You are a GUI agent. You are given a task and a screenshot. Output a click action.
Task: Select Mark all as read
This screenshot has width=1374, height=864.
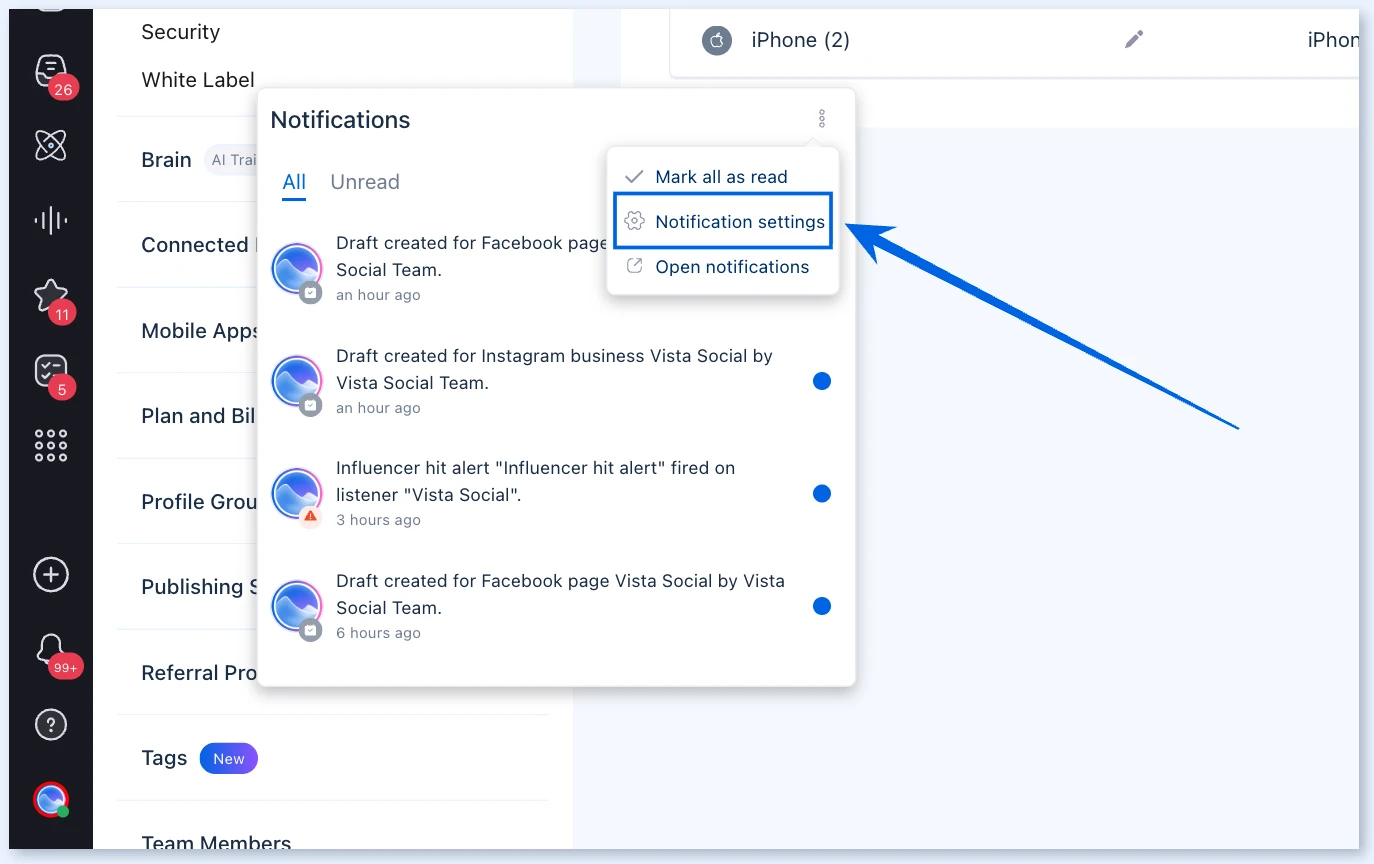[x=722, y=177]
